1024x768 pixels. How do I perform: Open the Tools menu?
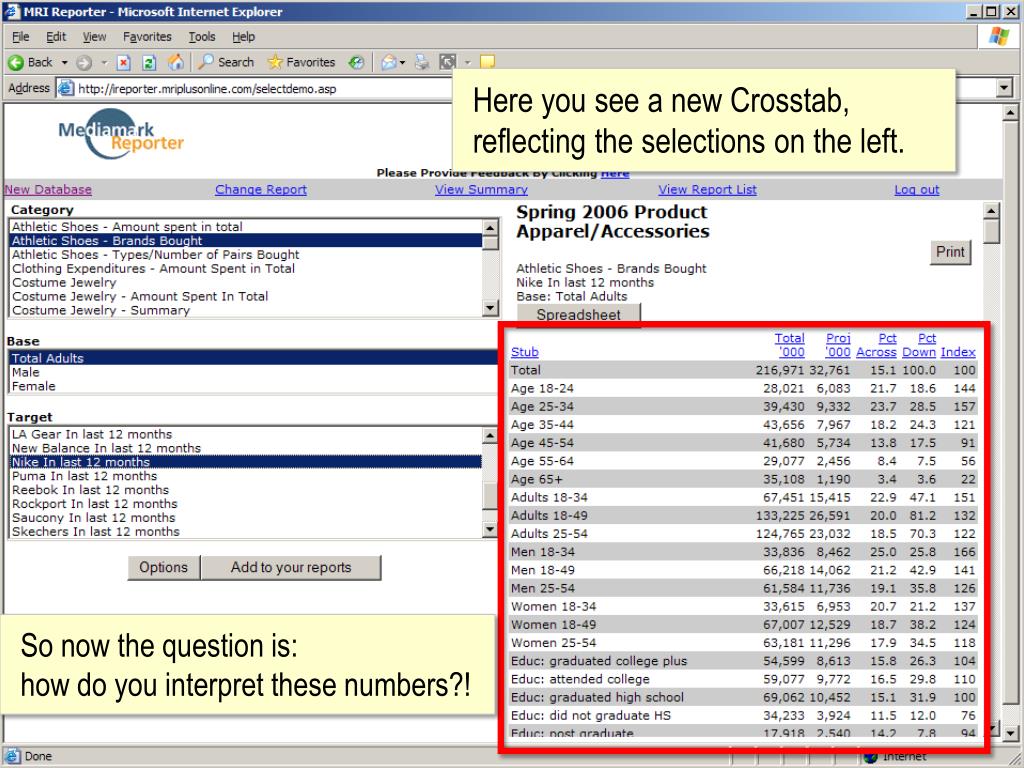pyautogui.click(x=202, y=37)
